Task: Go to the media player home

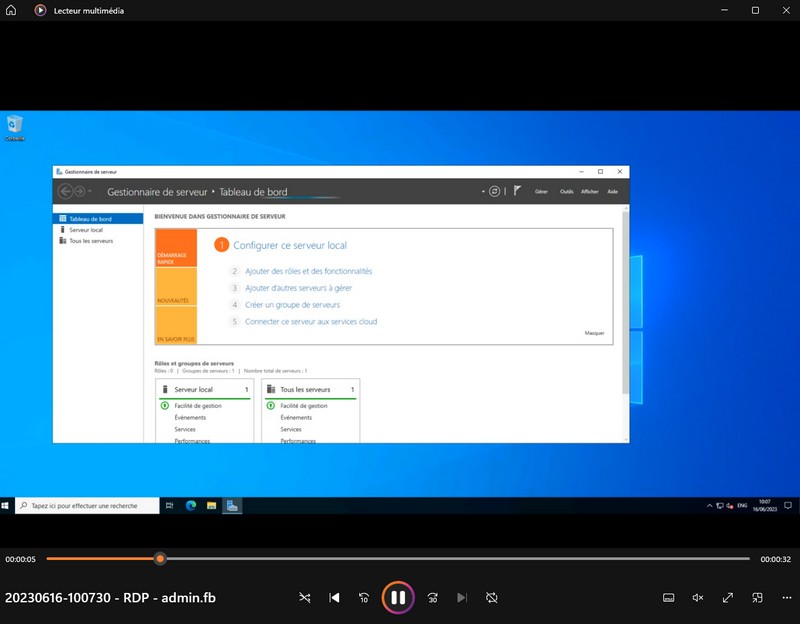Action: 11,10
